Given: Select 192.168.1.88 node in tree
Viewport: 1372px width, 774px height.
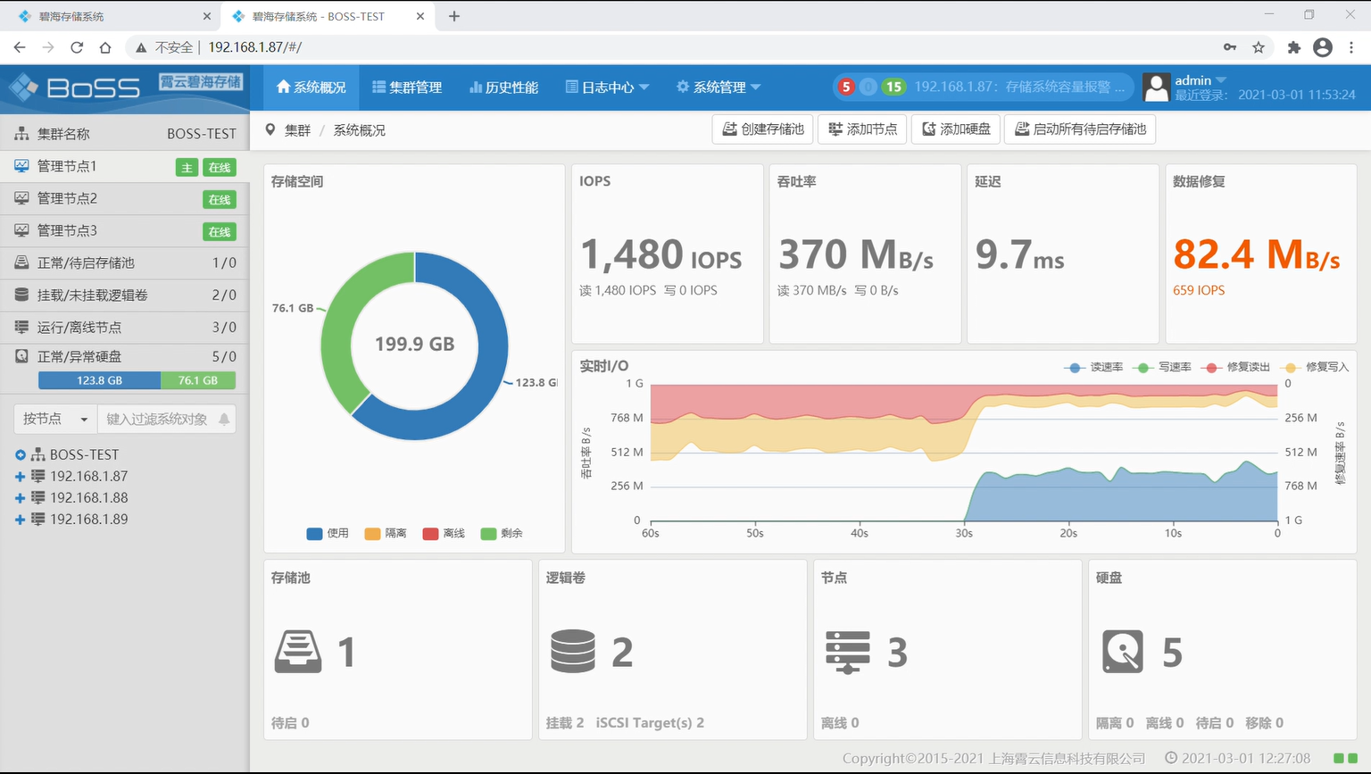Looking at the screenshot, I should (89, 498).
